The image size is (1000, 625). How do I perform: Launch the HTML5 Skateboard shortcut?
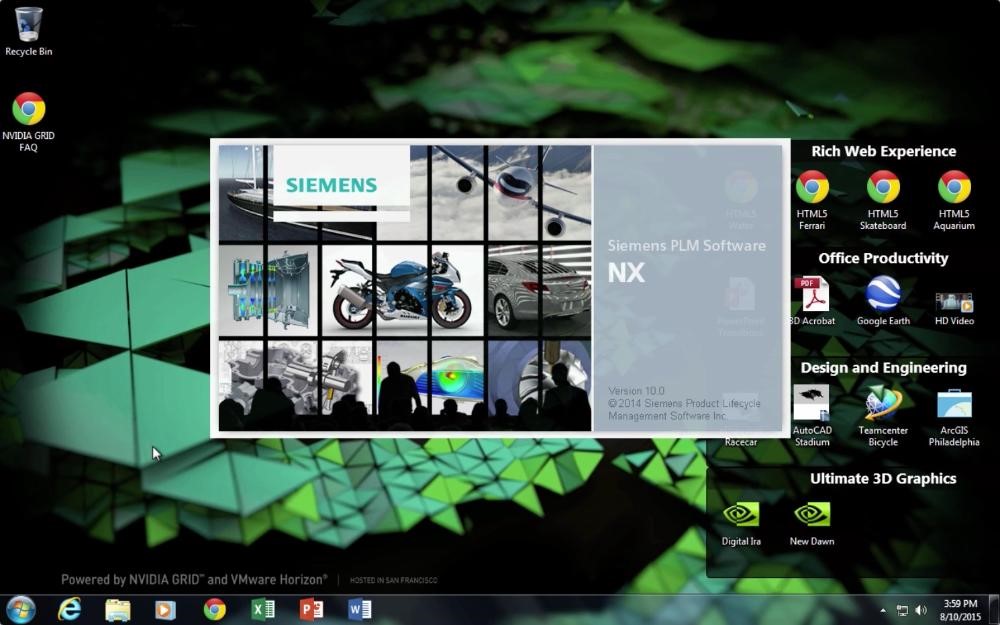click(x=883, y=200)
